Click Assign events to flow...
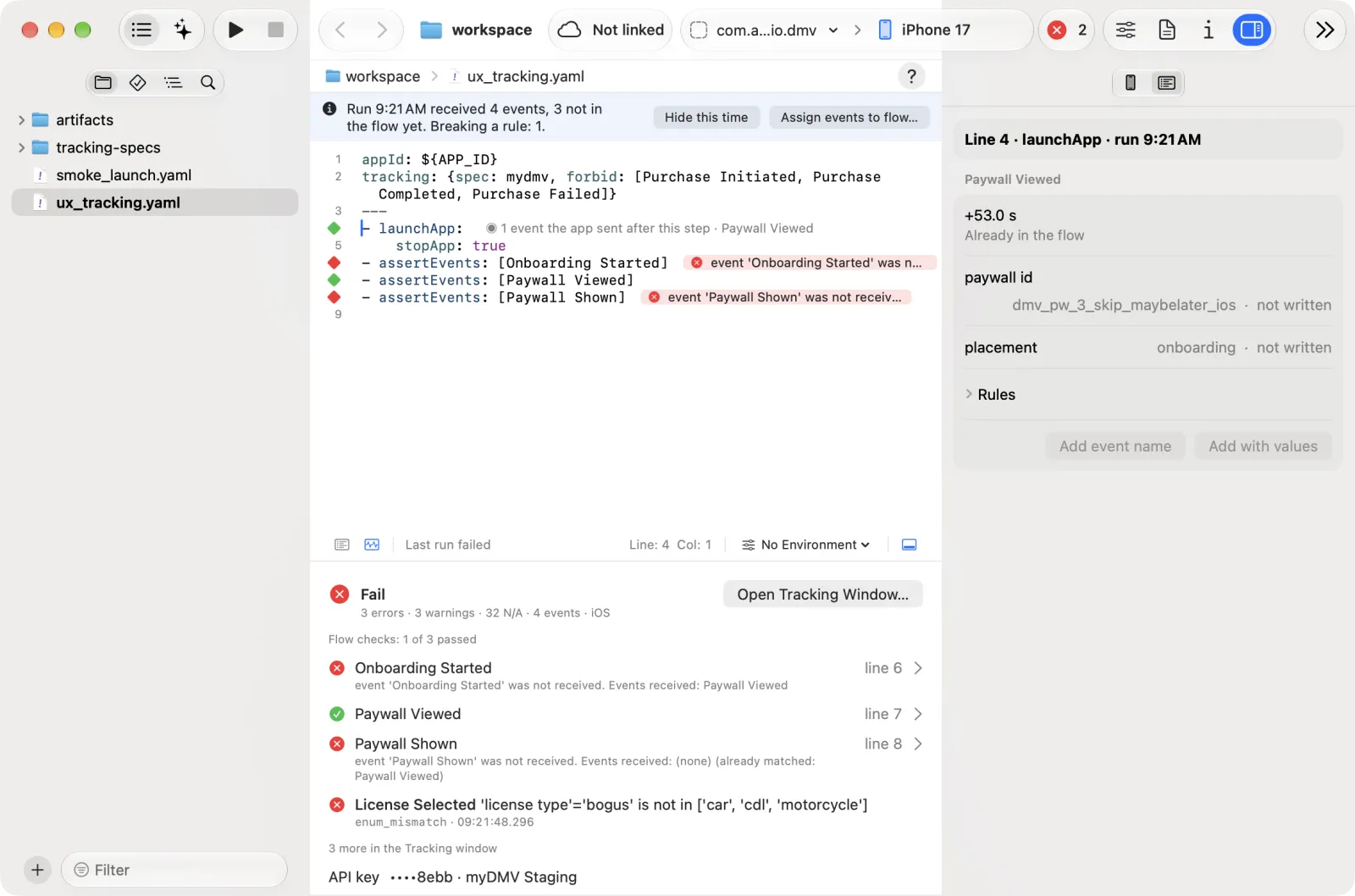The height and width of the screenshot is (896, 1355). [849, 118]
